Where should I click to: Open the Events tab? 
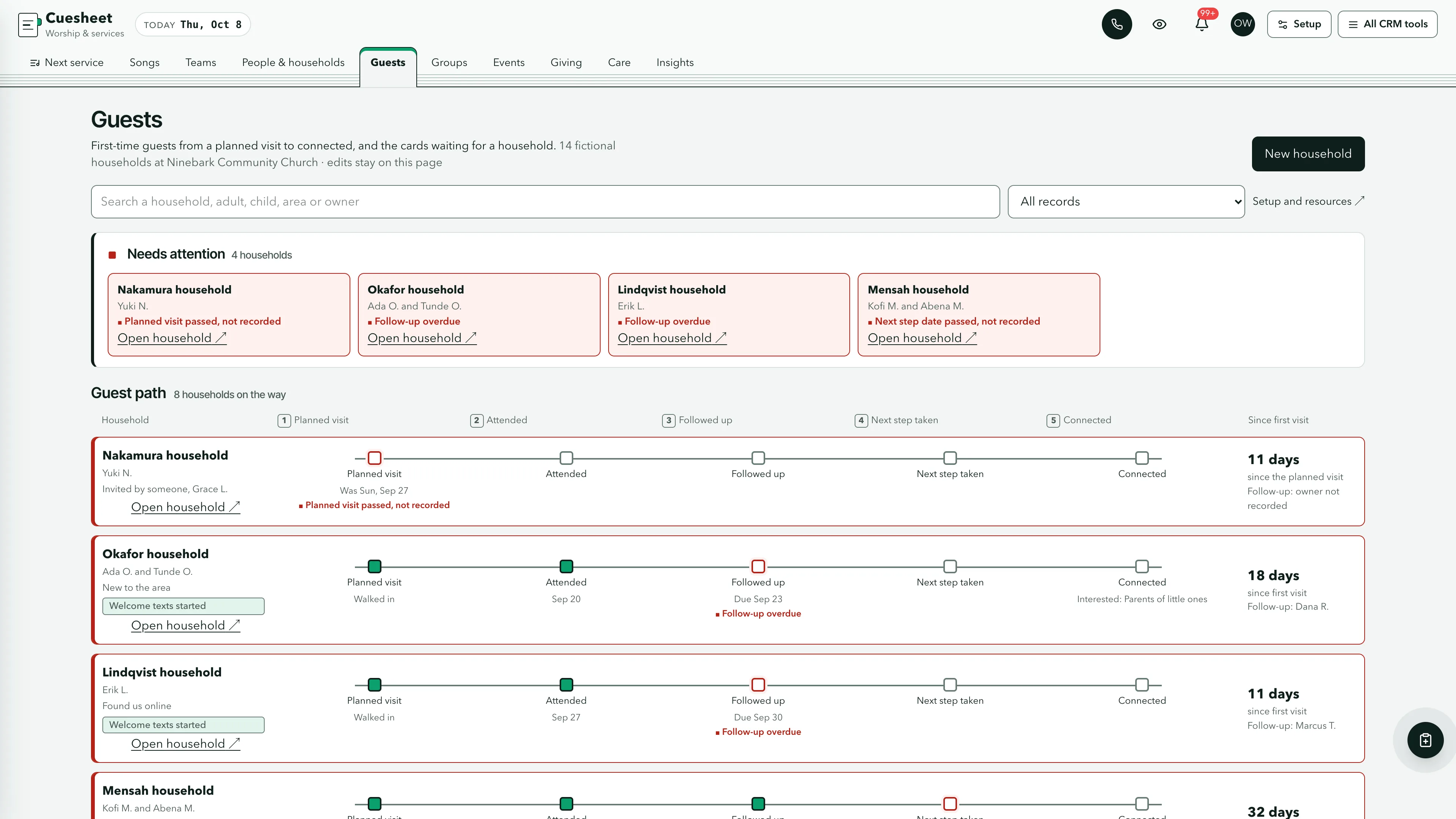509,63
